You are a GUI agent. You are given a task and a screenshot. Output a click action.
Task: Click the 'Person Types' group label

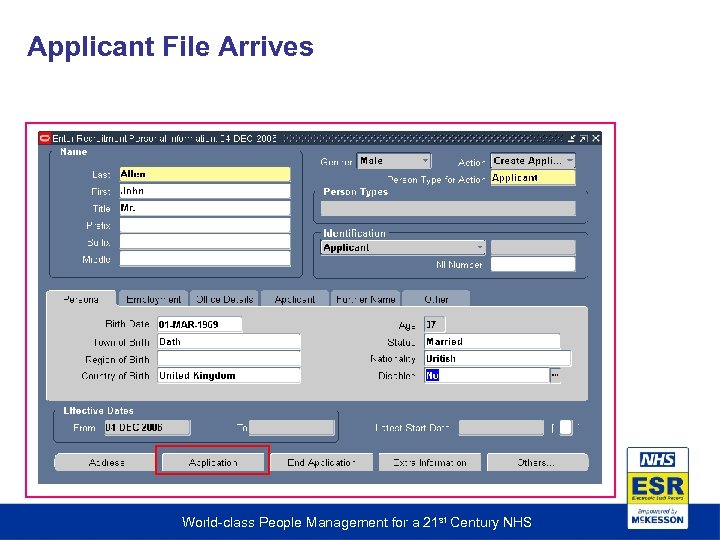[x=355, y=192]
